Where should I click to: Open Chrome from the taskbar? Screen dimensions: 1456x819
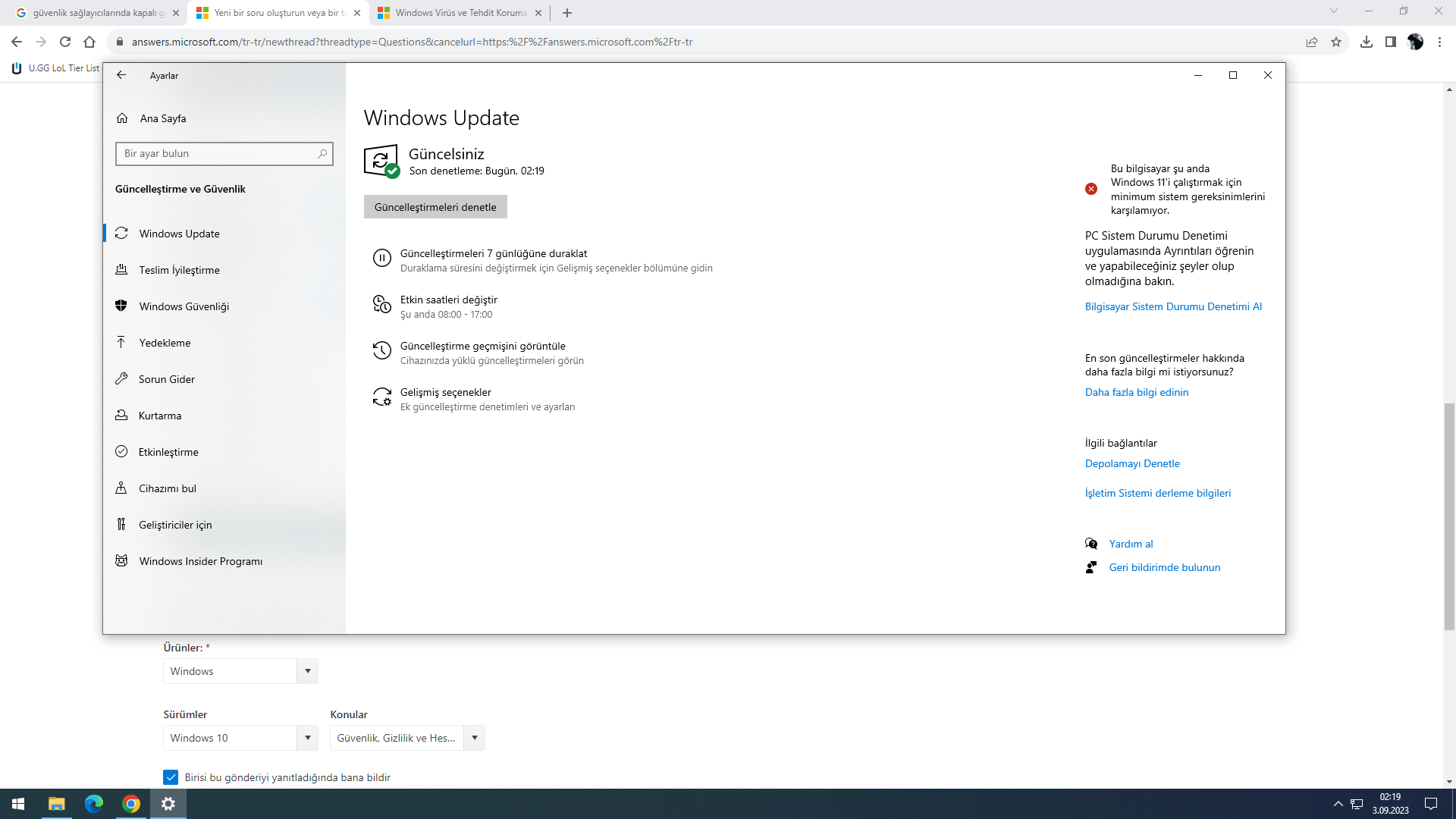(131, 804)
